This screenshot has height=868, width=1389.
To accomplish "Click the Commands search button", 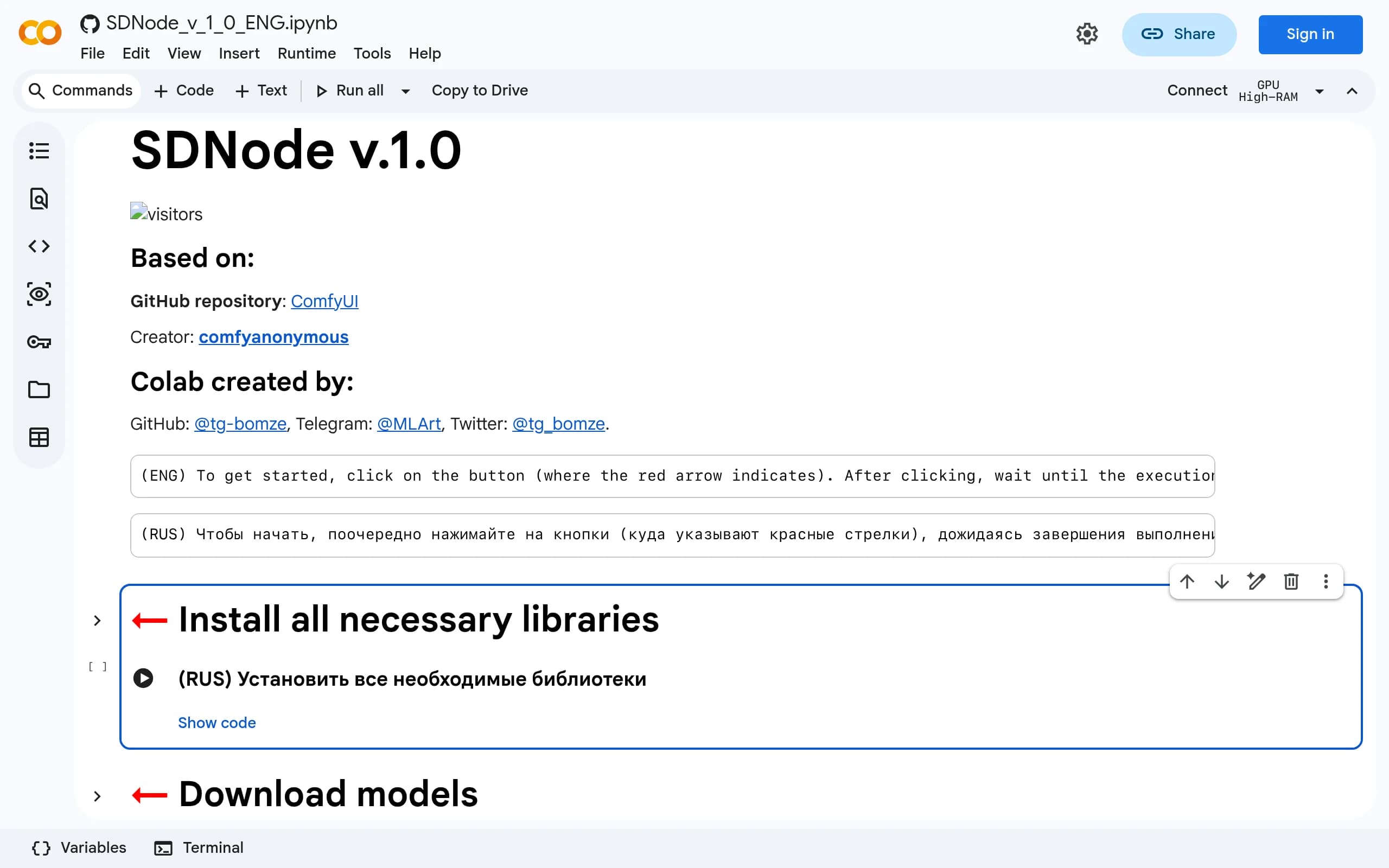I will (81, 91).
